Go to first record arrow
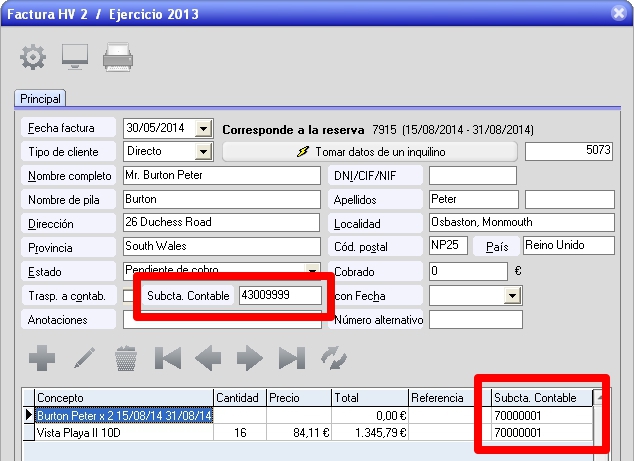The width and height of the screenshot is (634, 461). tap(167, 358)
